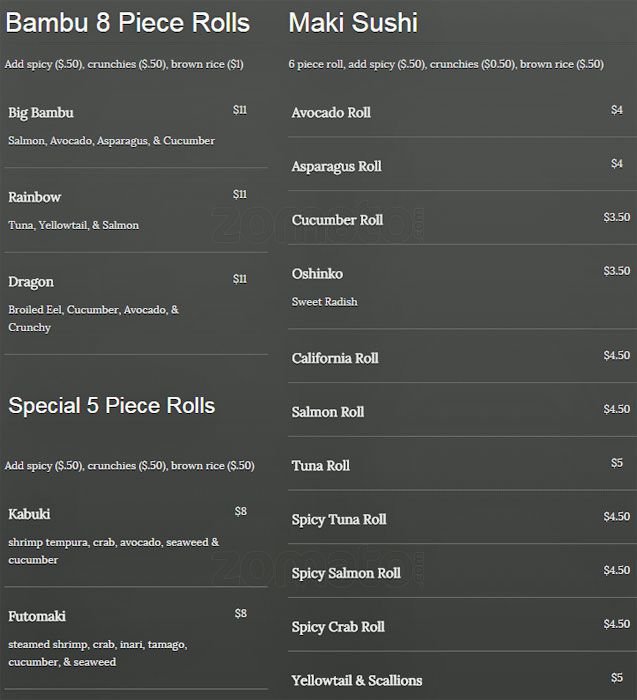The width and height of the screenshot is (637, 700).
Task: Click the Big Bambu roll name
Action: click(x=41, y=113)
